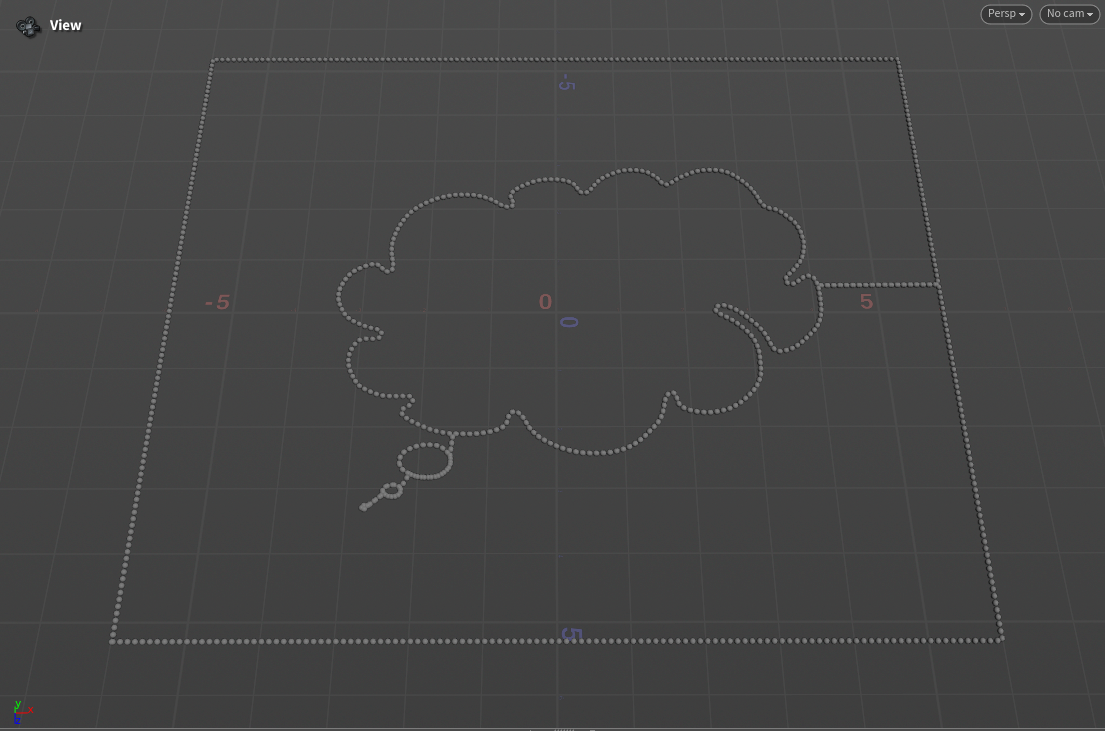Click the 'View' label text
Screen dimensions: 1105x731
66,25
